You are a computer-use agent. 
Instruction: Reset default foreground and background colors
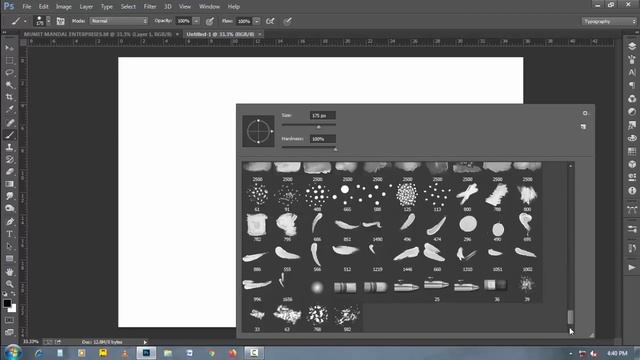[5, 294]
